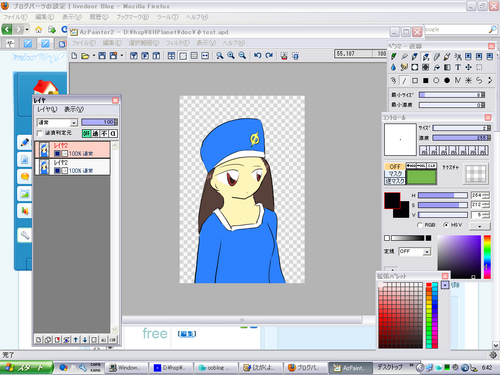Open dropdown arrow next to Open folder icon
Image resolution: width=500 pixels, height=375 pixels.
click(94, 56)
